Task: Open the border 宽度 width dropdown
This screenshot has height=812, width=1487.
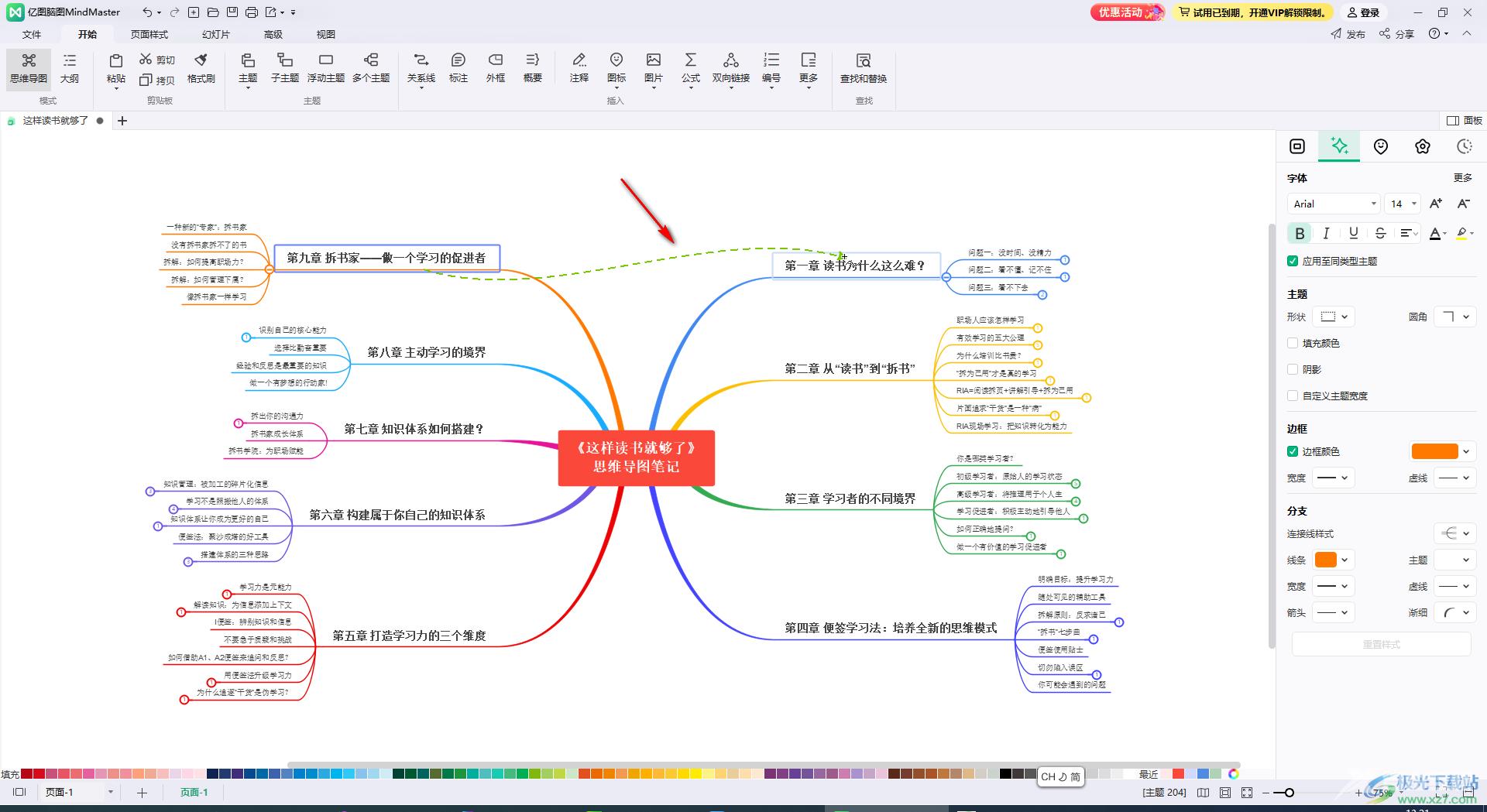Action: (x=1335, y=478)
